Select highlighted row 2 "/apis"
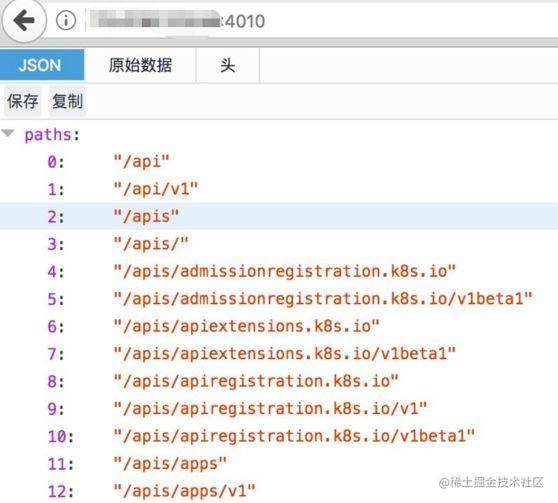This screenshot has width=558, height=503. 279,216
